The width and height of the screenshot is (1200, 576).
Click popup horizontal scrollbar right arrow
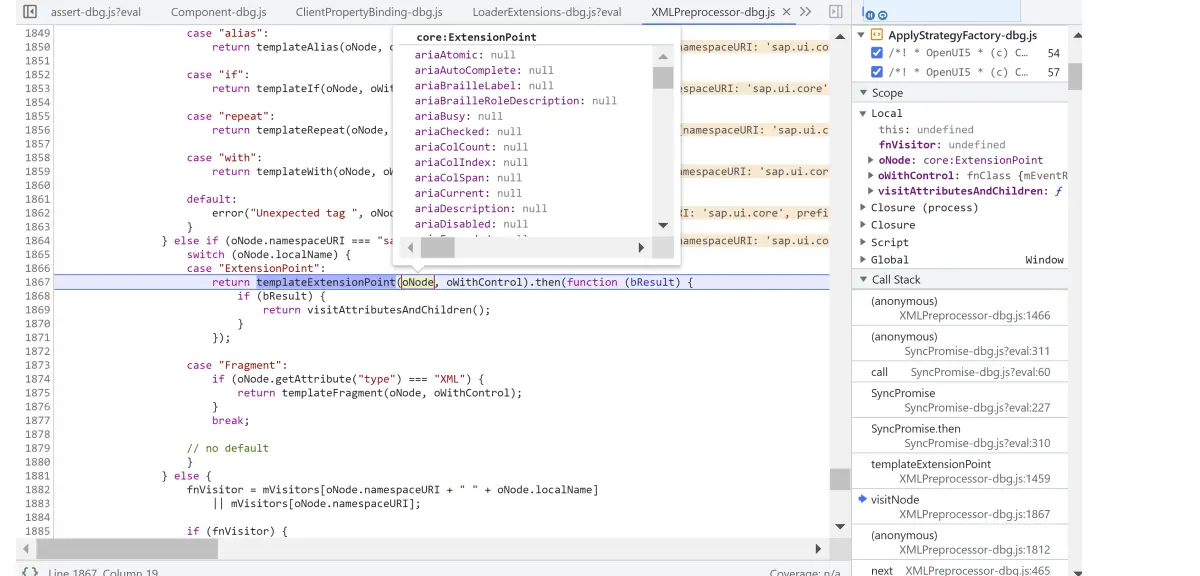pos(641,248)
